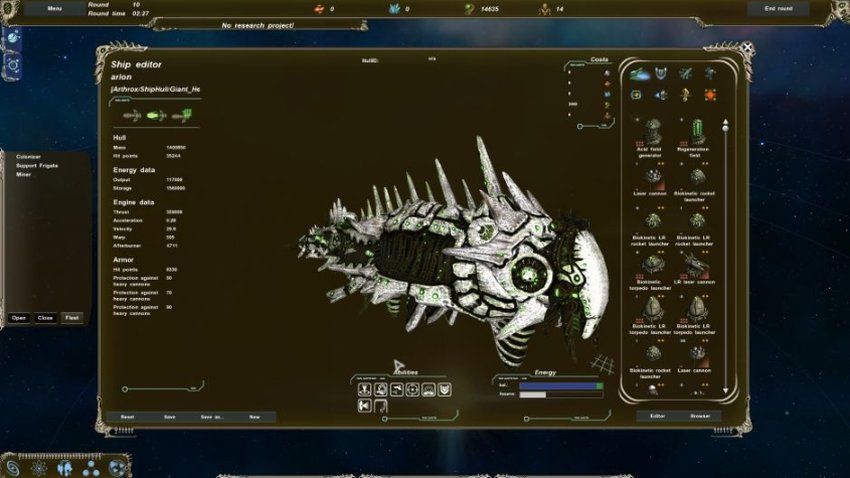This screenshot has height=478, width=850.
Task: Click End round button
Action: coord(778,8)
